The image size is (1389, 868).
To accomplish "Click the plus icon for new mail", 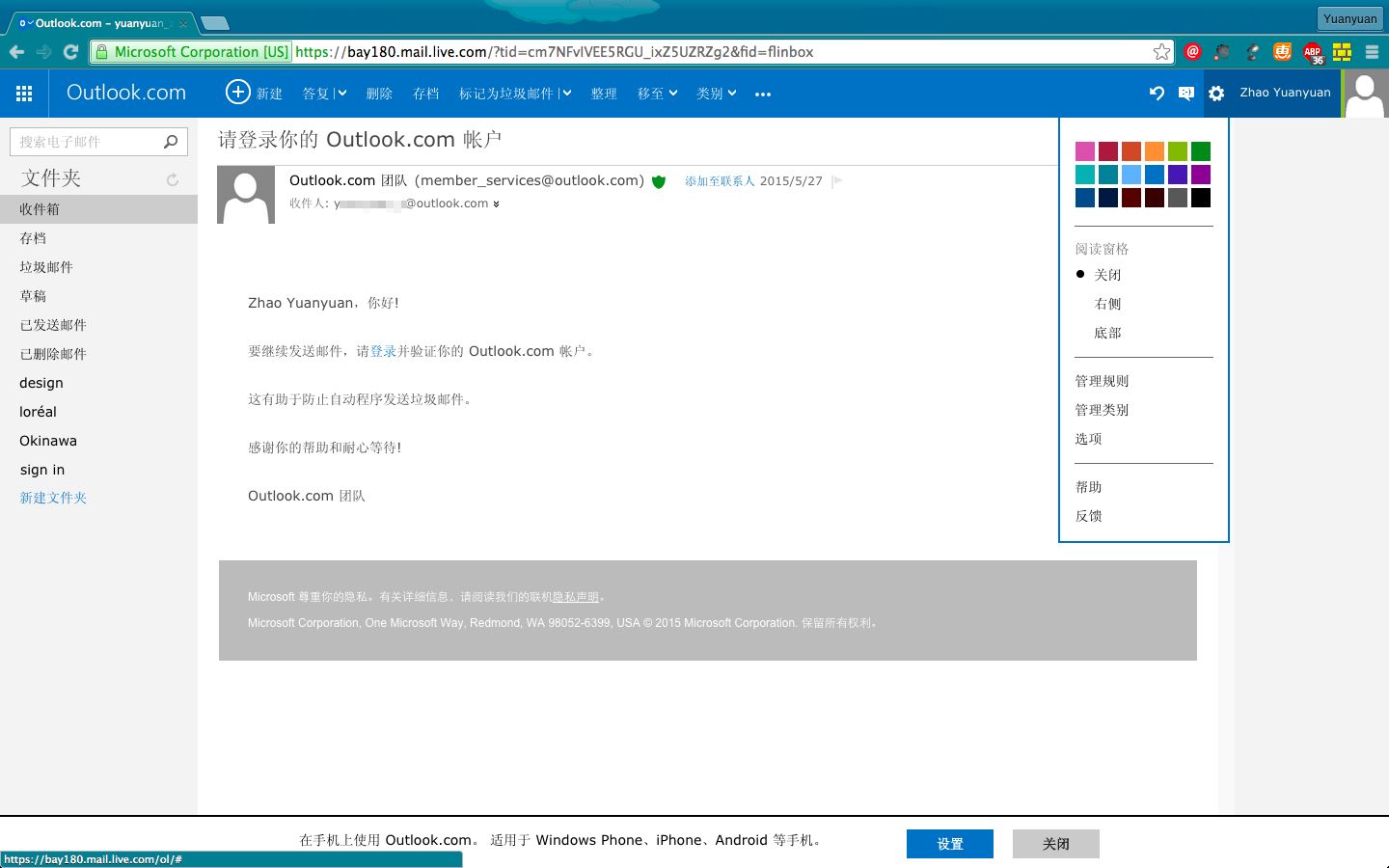I will coord(237,92).
